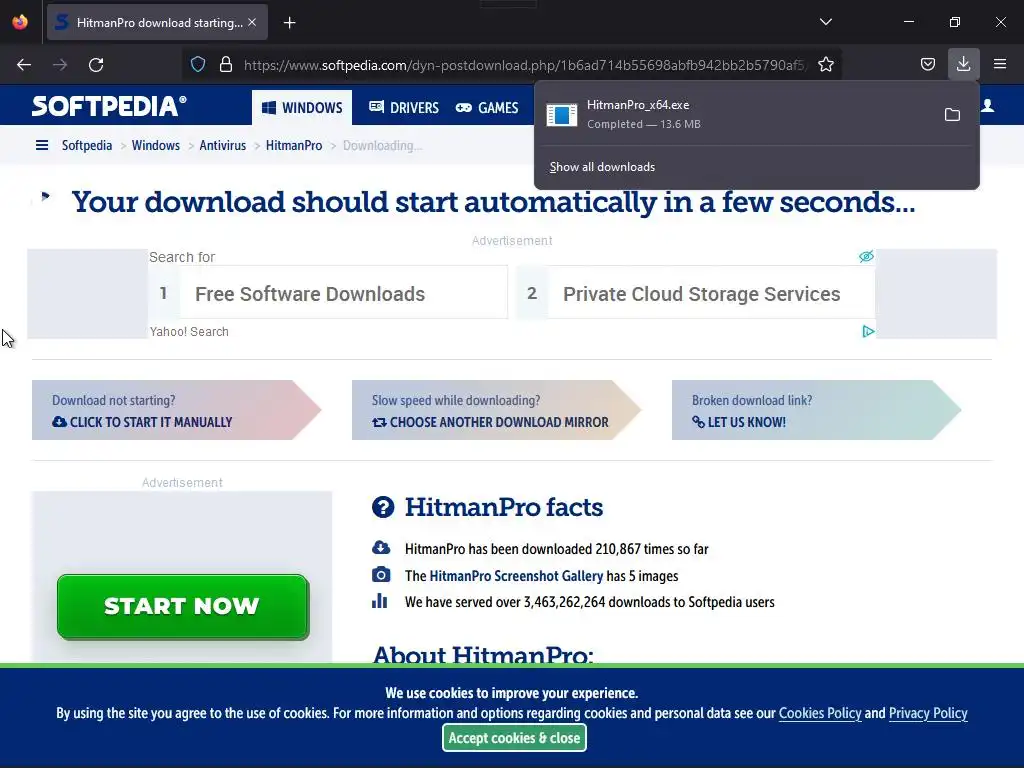This screenshot has width=1024, height=768.
Task: Open the Games section tab
Action: (487, 108)
